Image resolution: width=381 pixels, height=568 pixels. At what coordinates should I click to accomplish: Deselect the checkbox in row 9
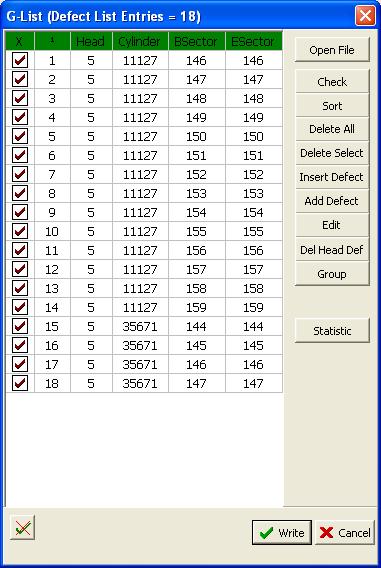coord(20,212)
